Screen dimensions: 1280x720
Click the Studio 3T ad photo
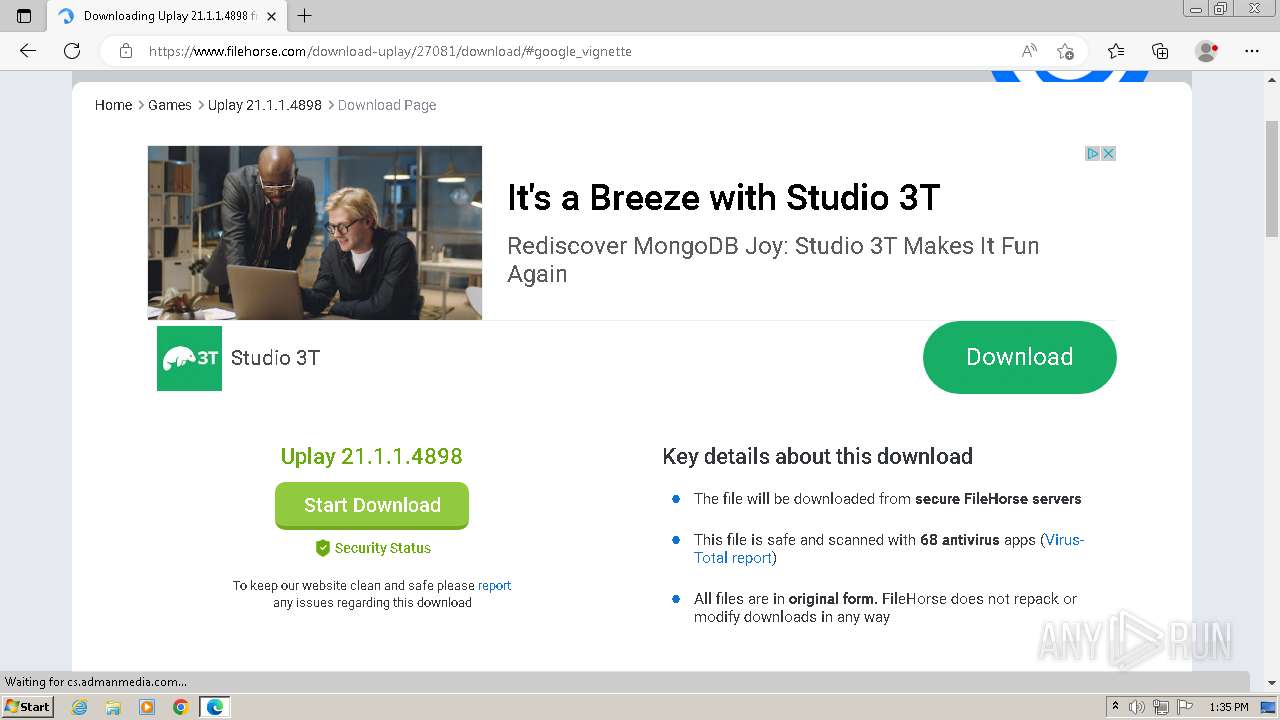point(315,233)
